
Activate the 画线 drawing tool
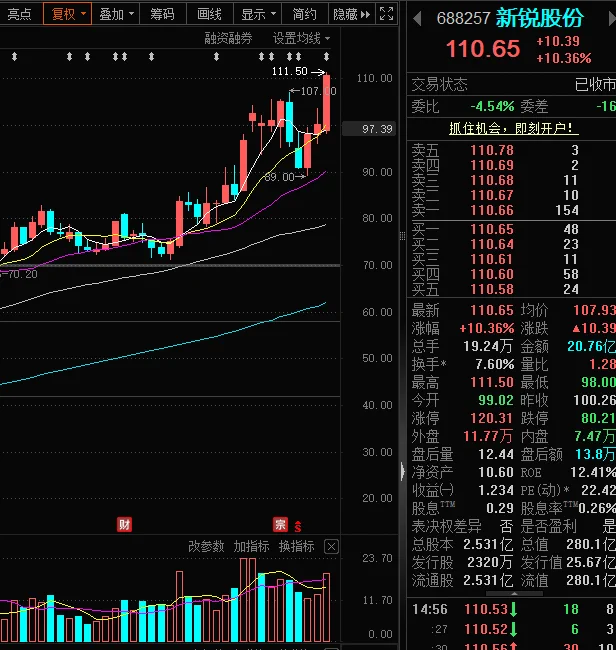(x=209, y=14)
